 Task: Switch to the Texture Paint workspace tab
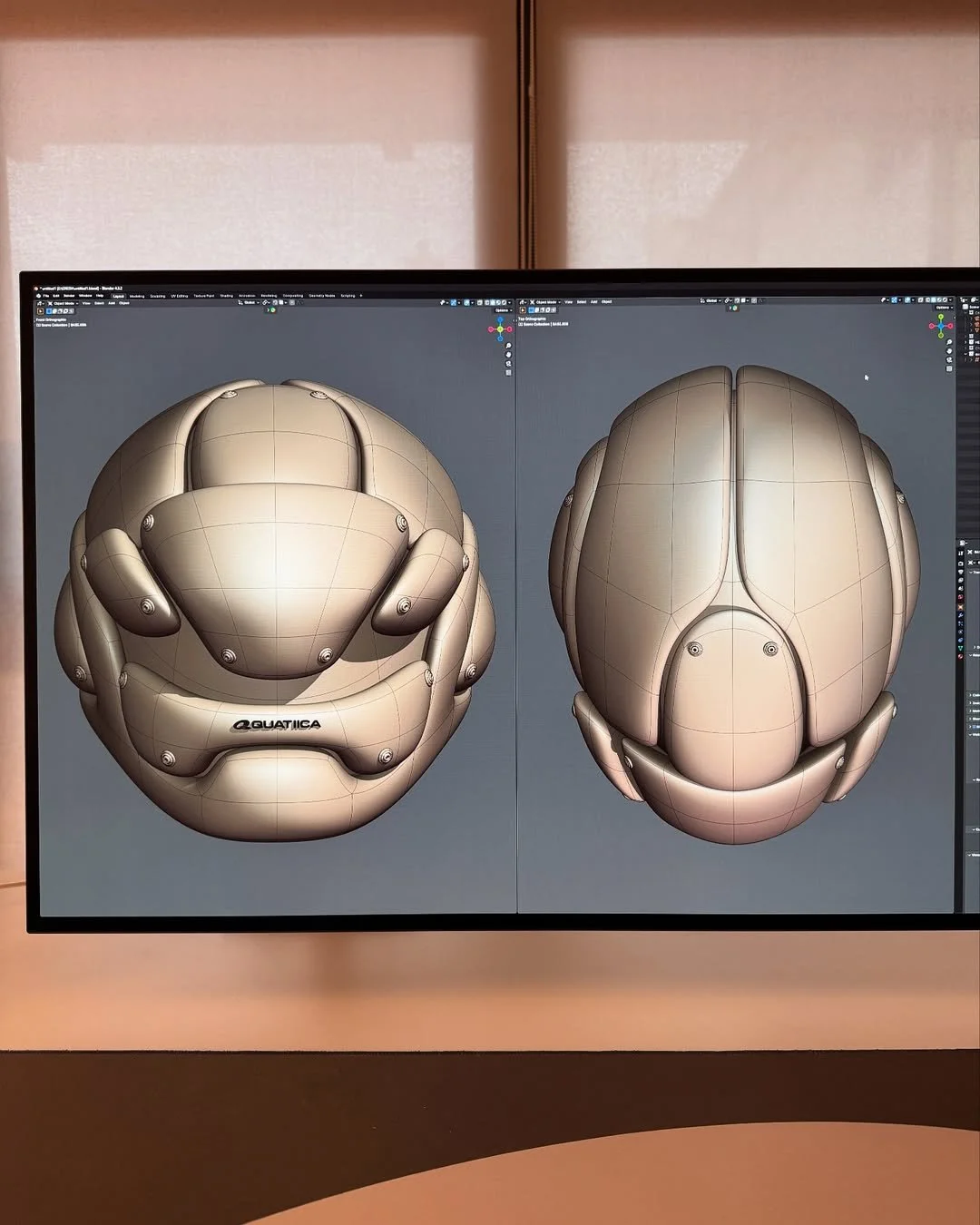click(204, 296)
